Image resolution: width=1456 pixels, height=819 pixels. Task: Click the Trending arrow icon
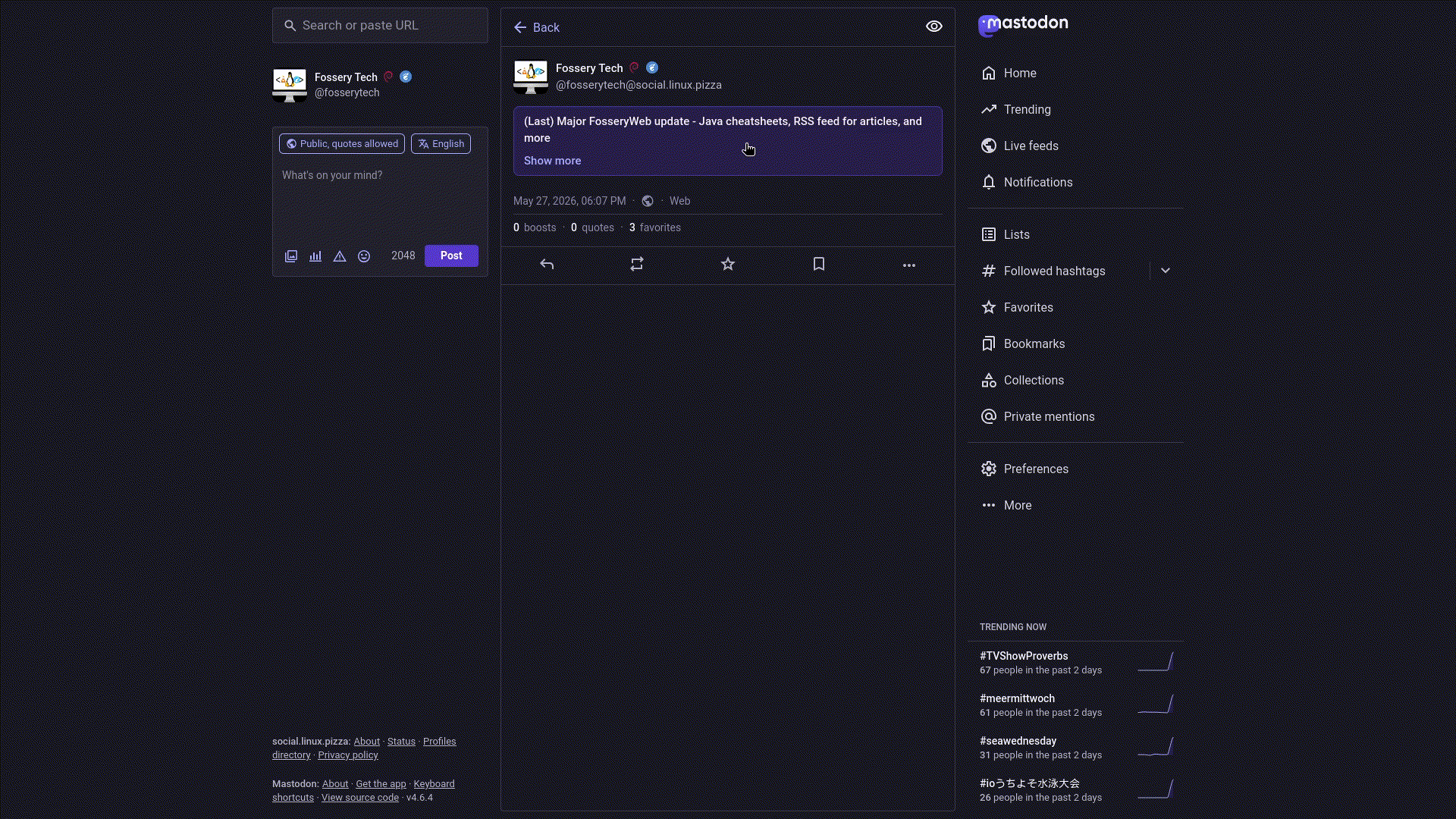pos(989,110)
